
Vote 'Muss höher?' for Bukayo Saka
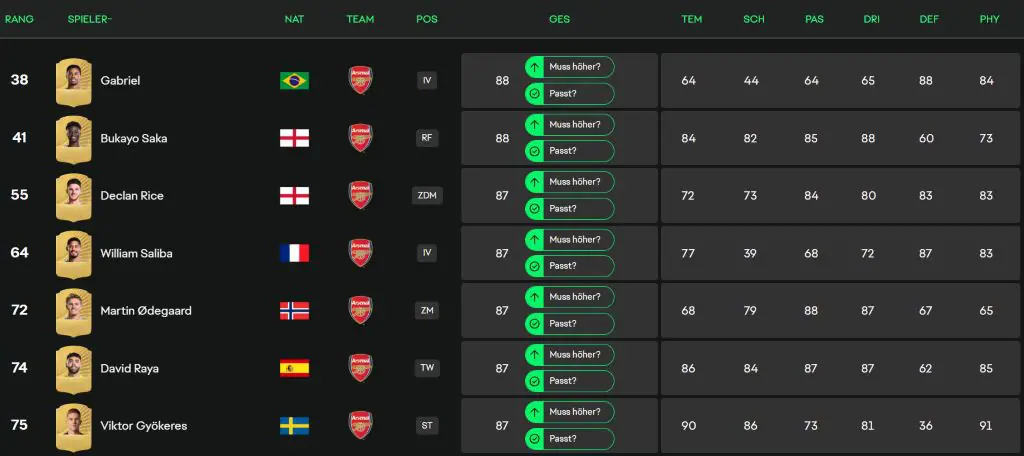pyautogui.click(x=569, y=125)
